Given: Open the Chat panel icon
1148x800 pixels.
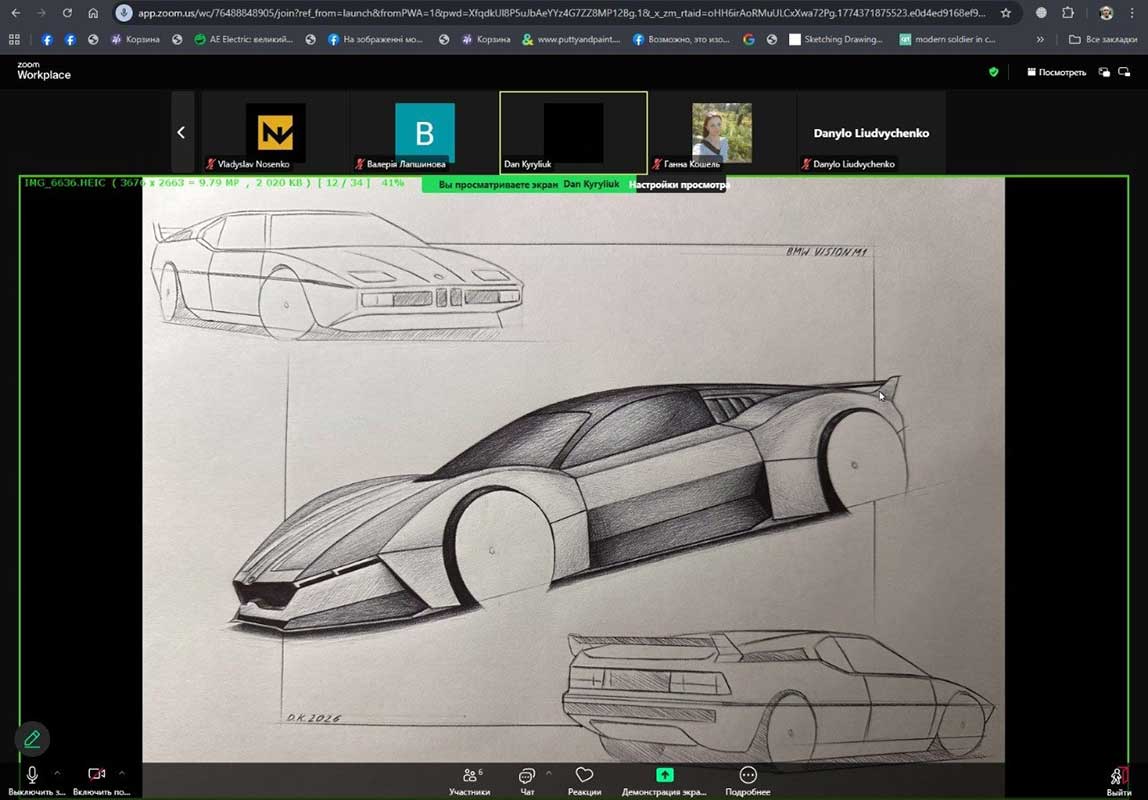Looking at the screenshot, I should 527,776.
